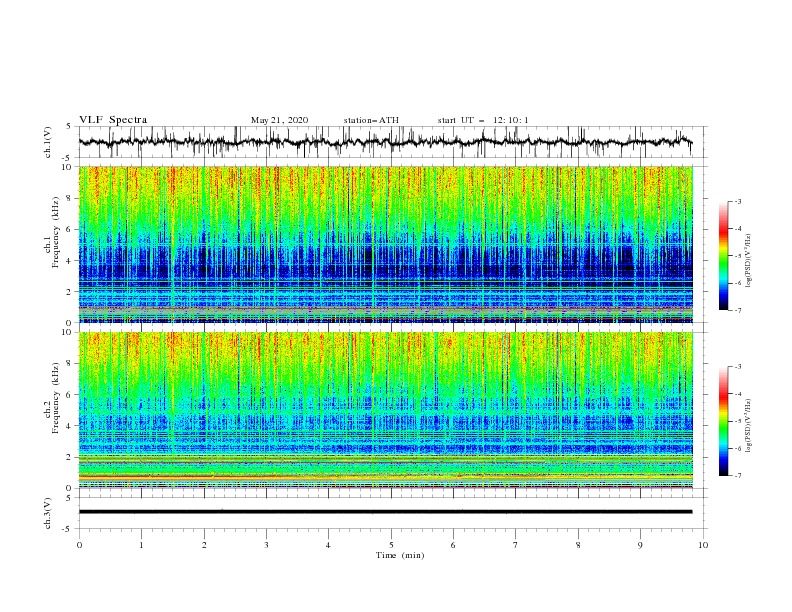Image resolution: width=792 pixels, height=612 pixels.
Task: Select the "start UT = 12:10:1" text
Action: click(x=483, y=120)
